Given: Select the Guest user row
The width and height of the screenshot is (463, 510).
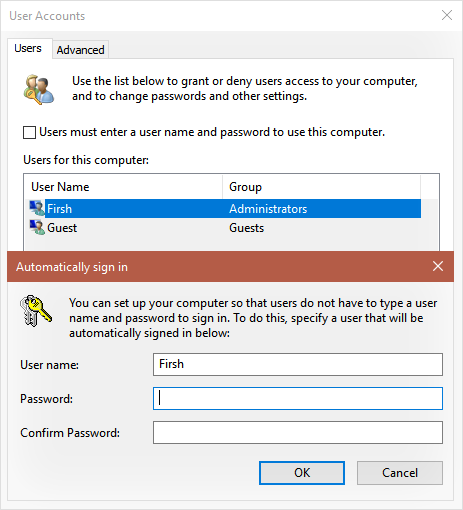Looking at the screenshot, I should pyautogui.click(x=223, y=228).
